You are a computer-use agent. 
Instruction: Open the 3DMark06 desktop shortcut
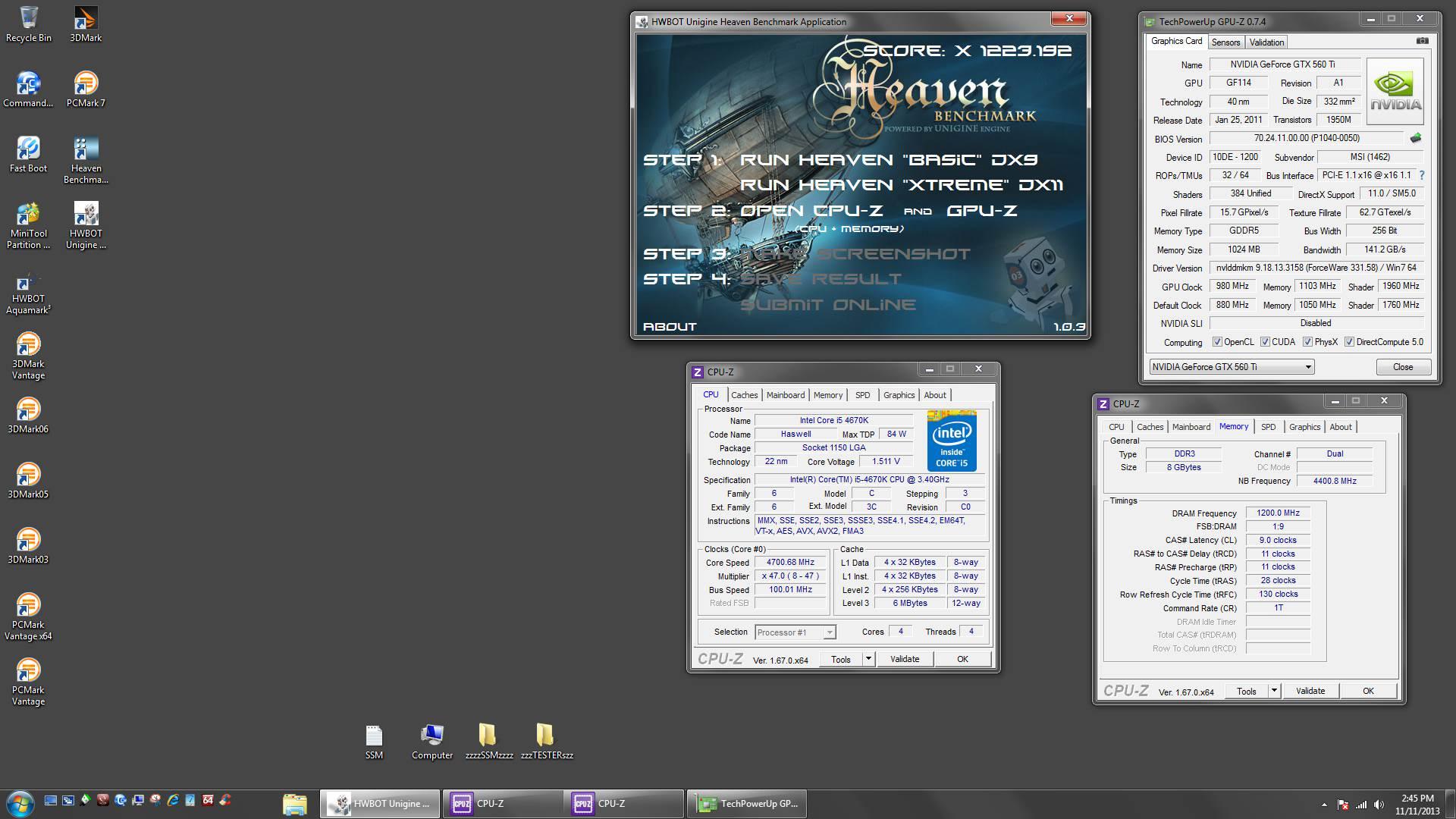click(x=29, y=416)
